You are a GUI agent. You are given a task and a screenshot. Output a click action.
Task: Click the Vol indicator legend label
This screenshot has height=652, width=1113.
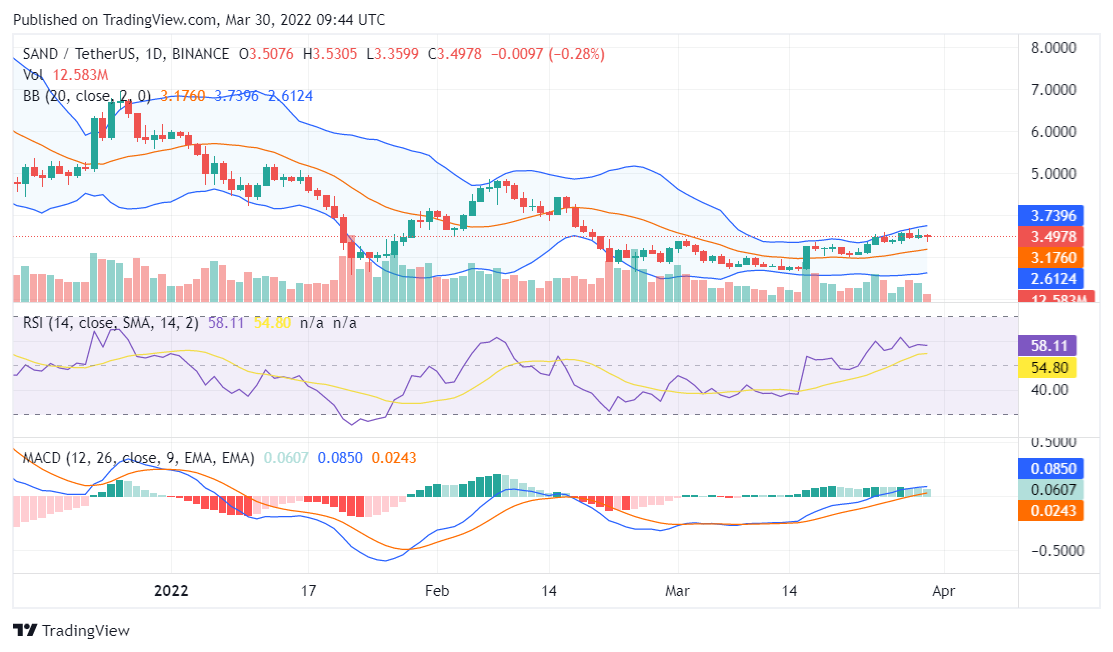pos(33,75)
